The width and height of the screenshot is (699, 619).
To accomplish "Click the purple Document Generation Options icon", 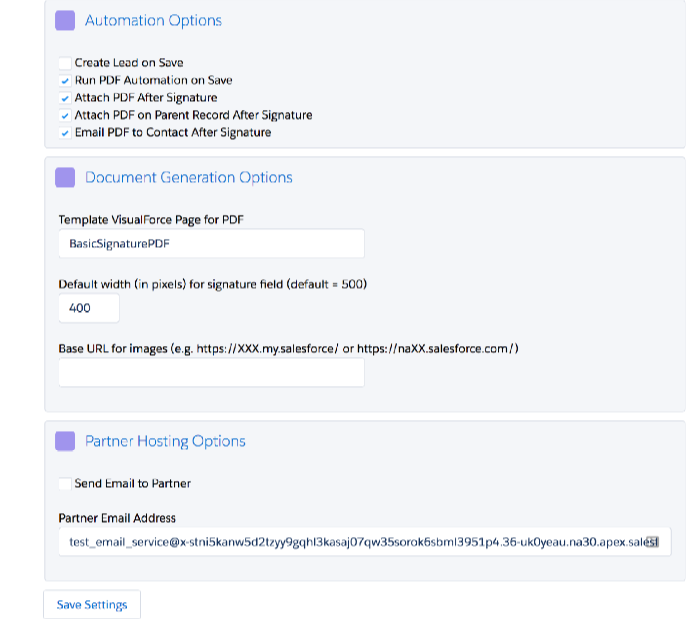I will pyautogui.click(x=65, y=177).
